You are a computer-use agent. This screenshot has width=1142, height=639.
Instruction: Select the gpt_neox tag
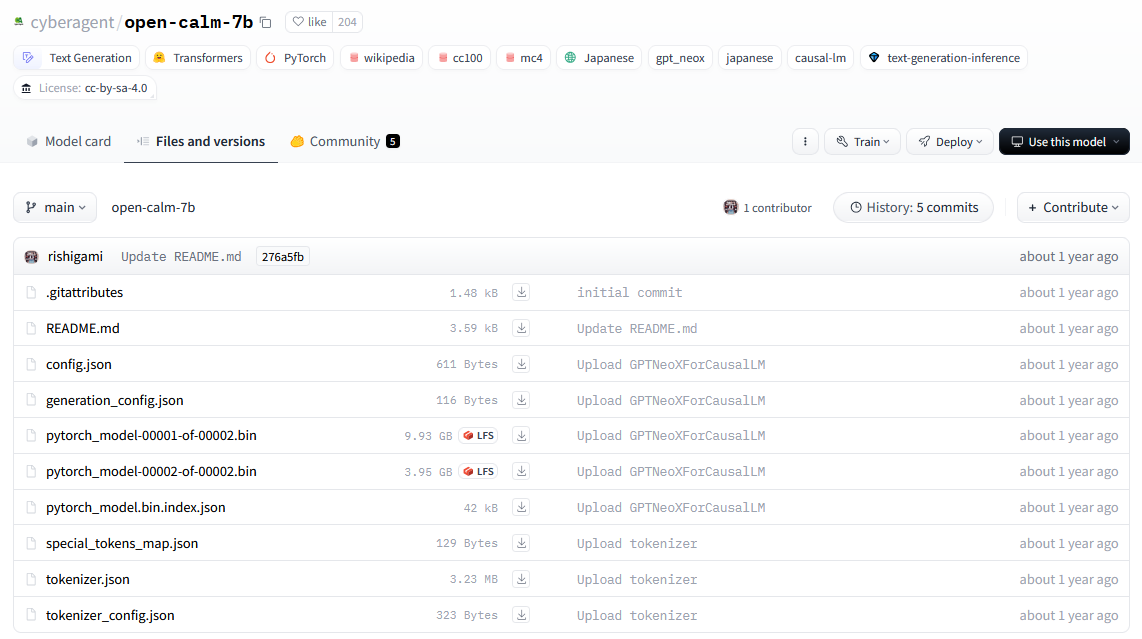[x=680, y=58]
